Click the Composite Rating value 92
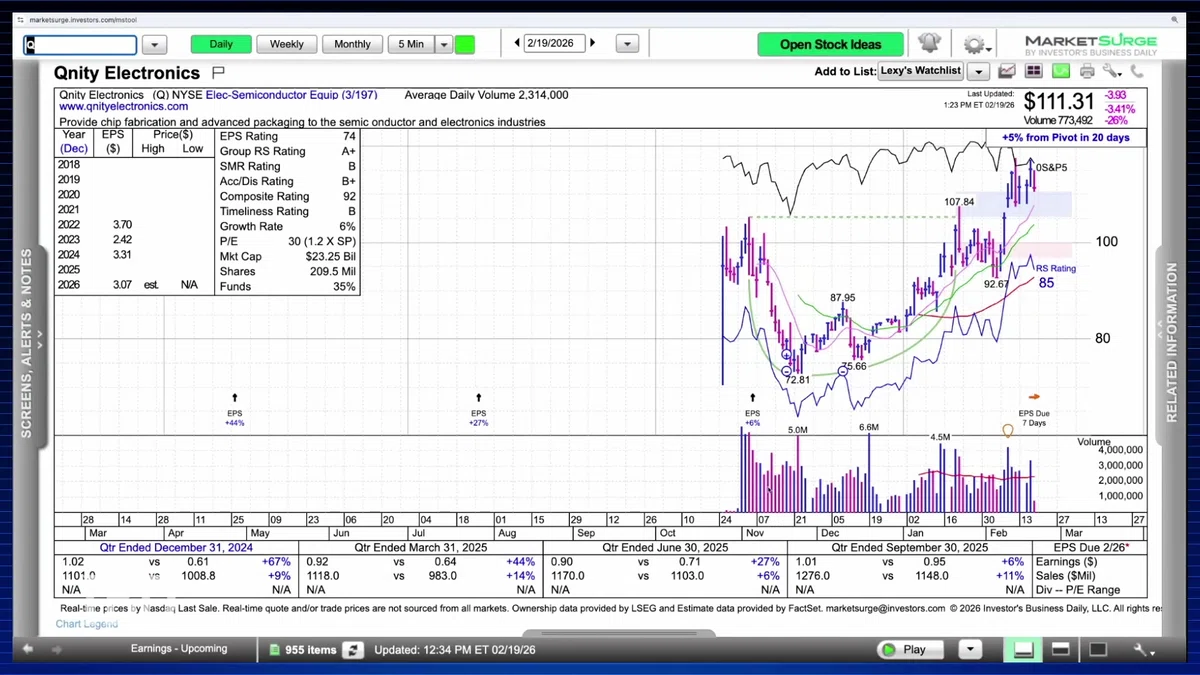The height and width of the screenshot is (675, 1200). 348,196
